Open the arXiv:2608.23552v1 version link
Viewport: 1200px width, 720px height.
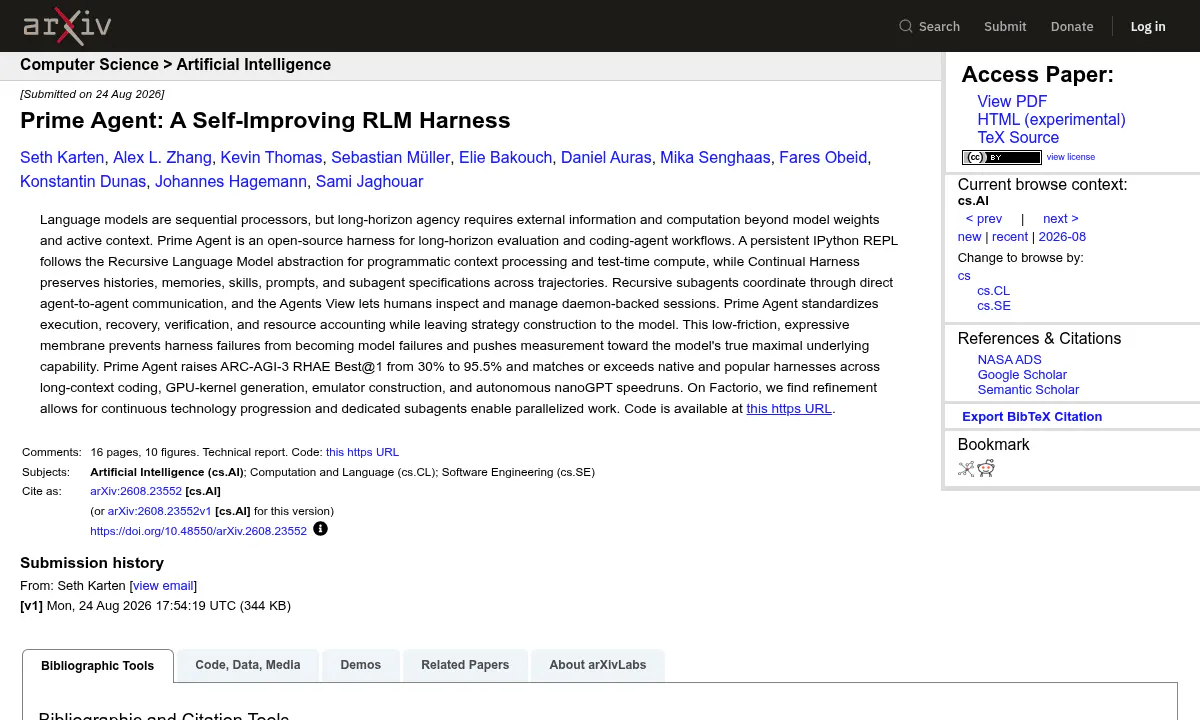160,511
